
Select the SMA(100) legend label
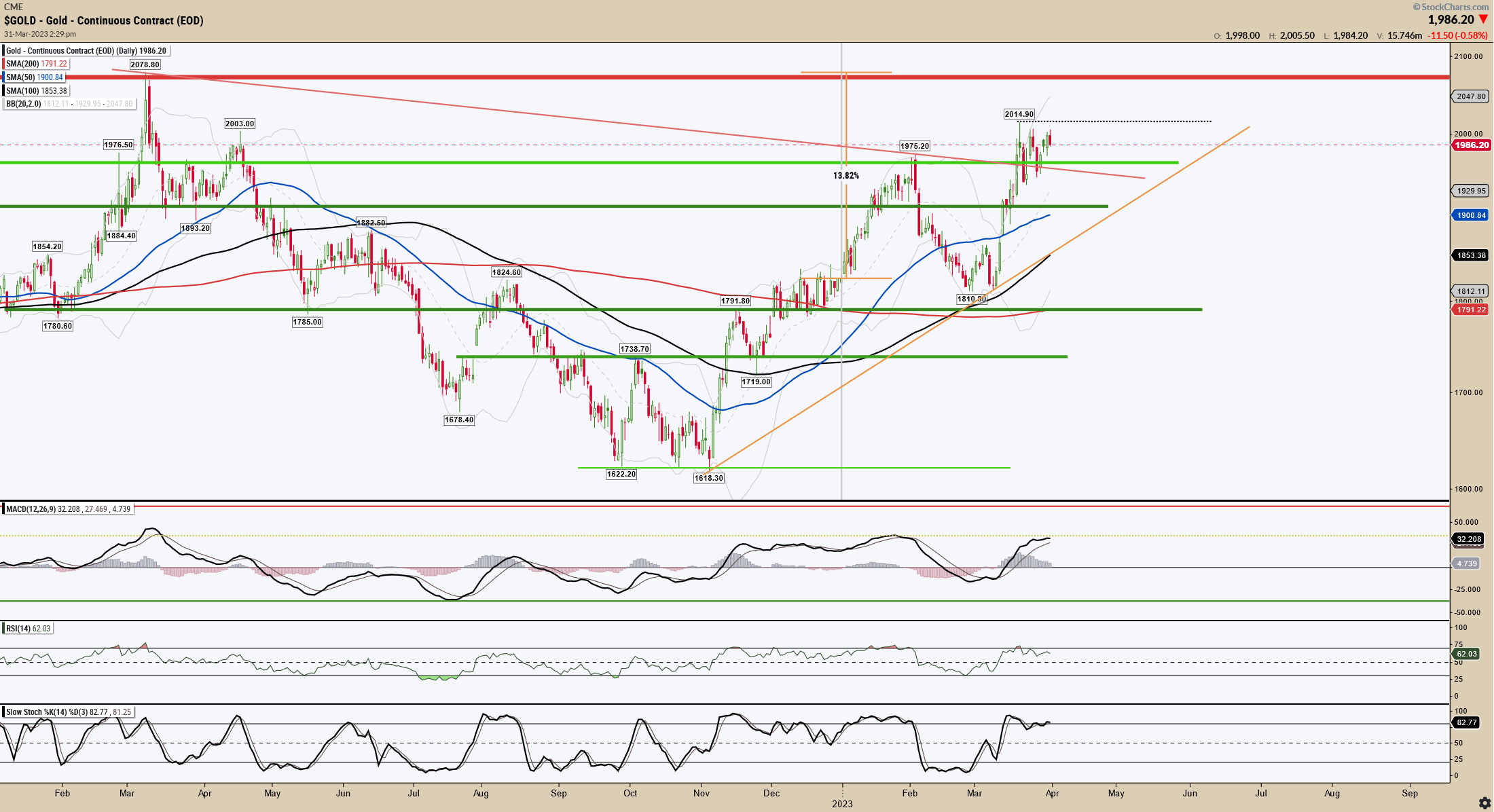(37, 91)
